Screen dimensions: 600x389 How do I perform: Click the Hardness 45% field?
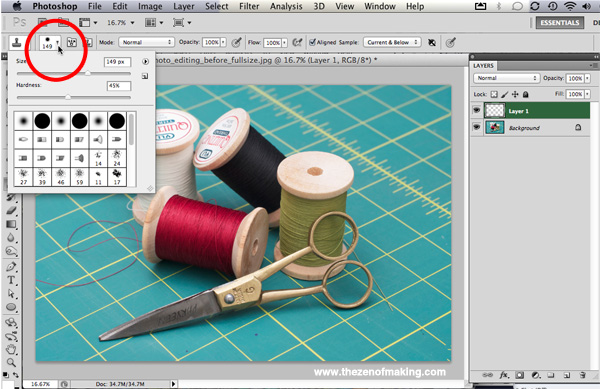(x=119, y=86)
